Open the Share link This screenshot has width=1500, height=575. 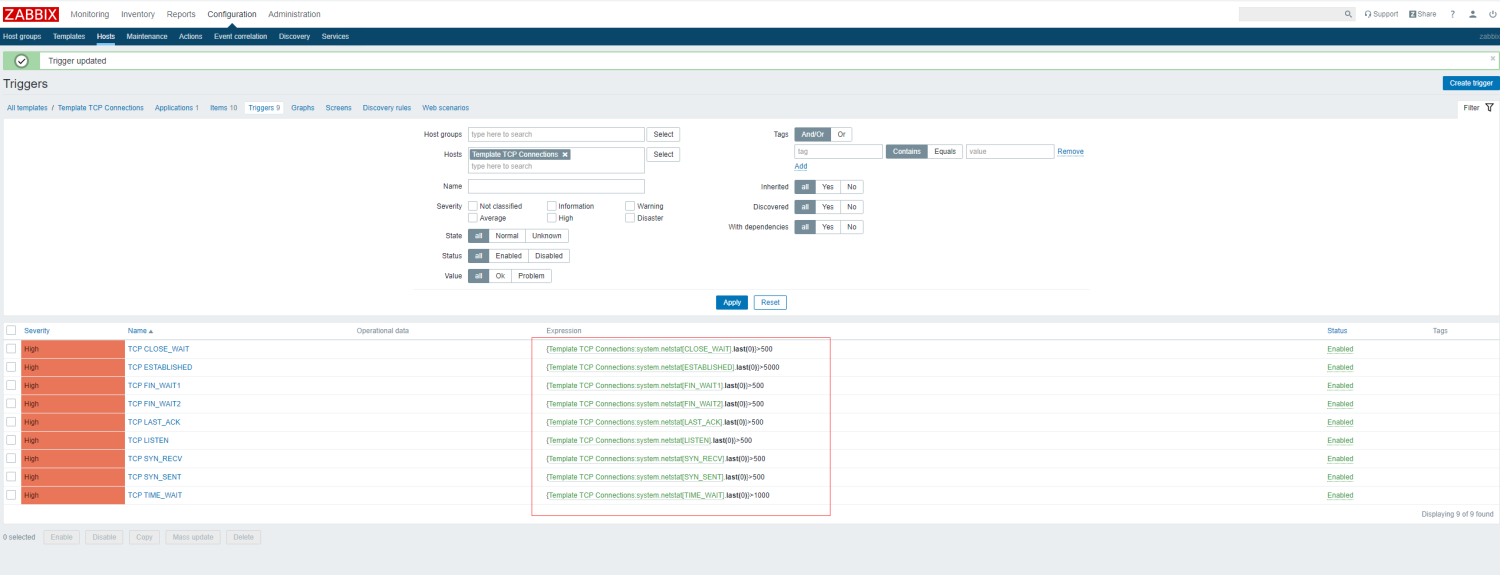point(1422,14)
